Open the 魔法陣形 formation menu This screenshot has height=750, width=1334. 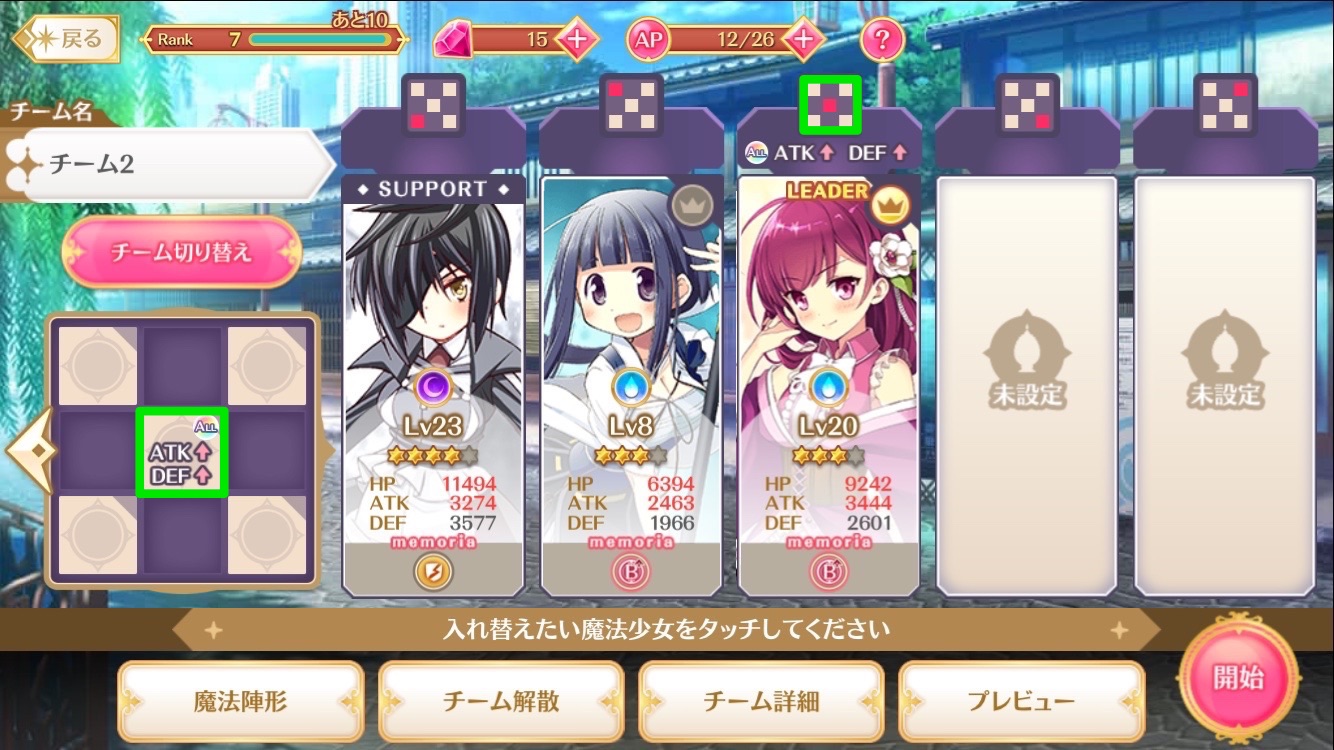[240, 701]
